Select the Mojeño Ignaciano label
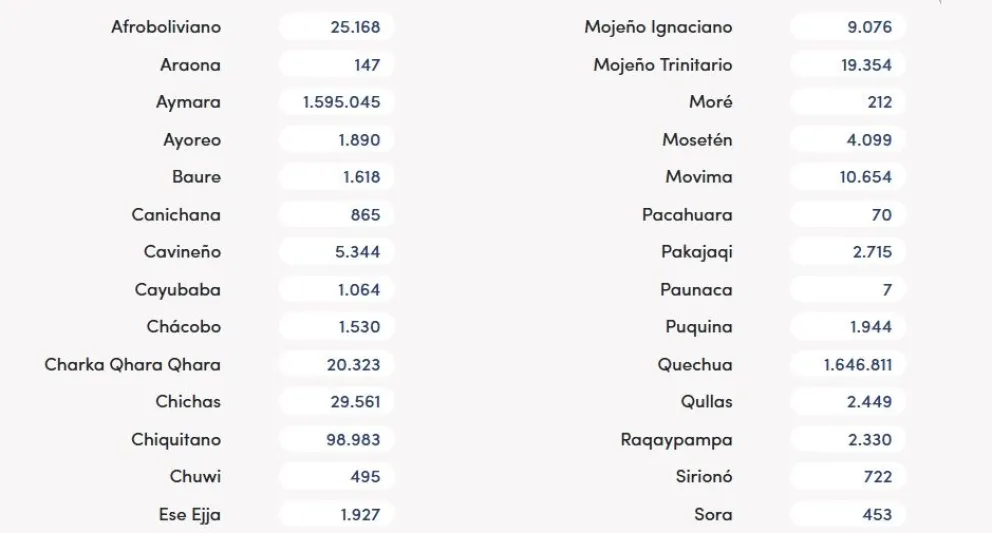The height and width of the screenshot is (533, 992). (658, 27)
